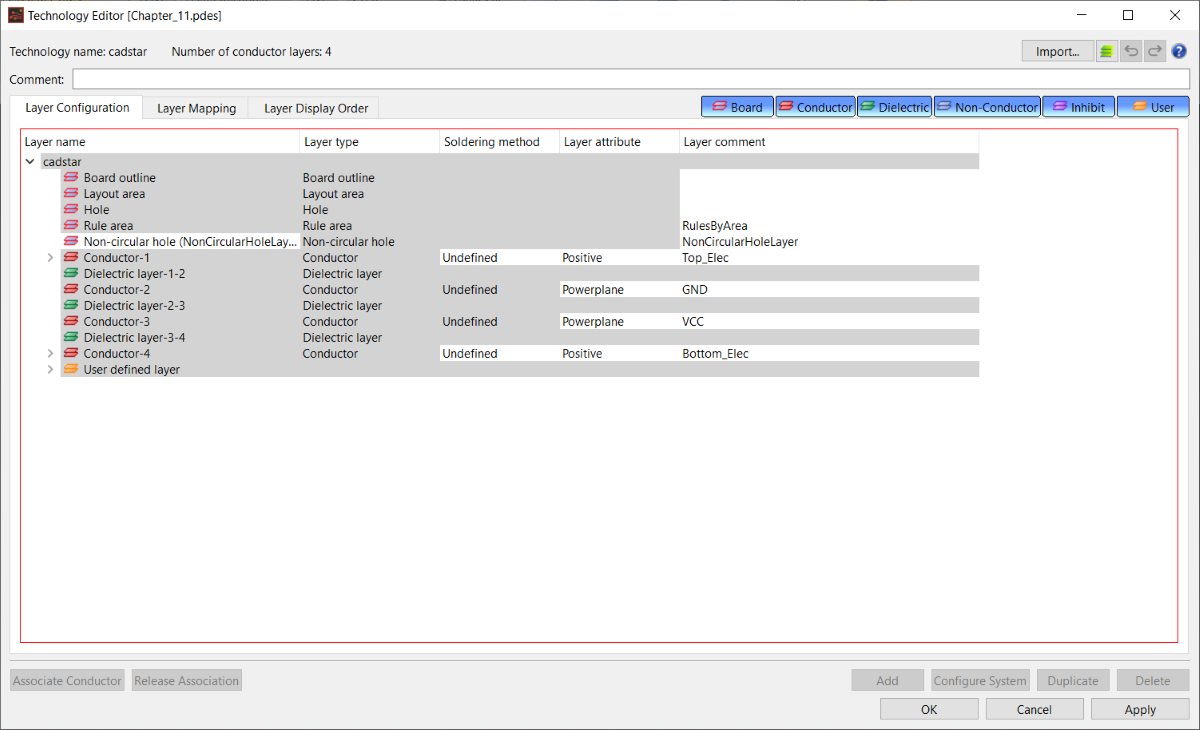Click the User defined layer orange icon

pyautogui.click(x=71, y=370)
